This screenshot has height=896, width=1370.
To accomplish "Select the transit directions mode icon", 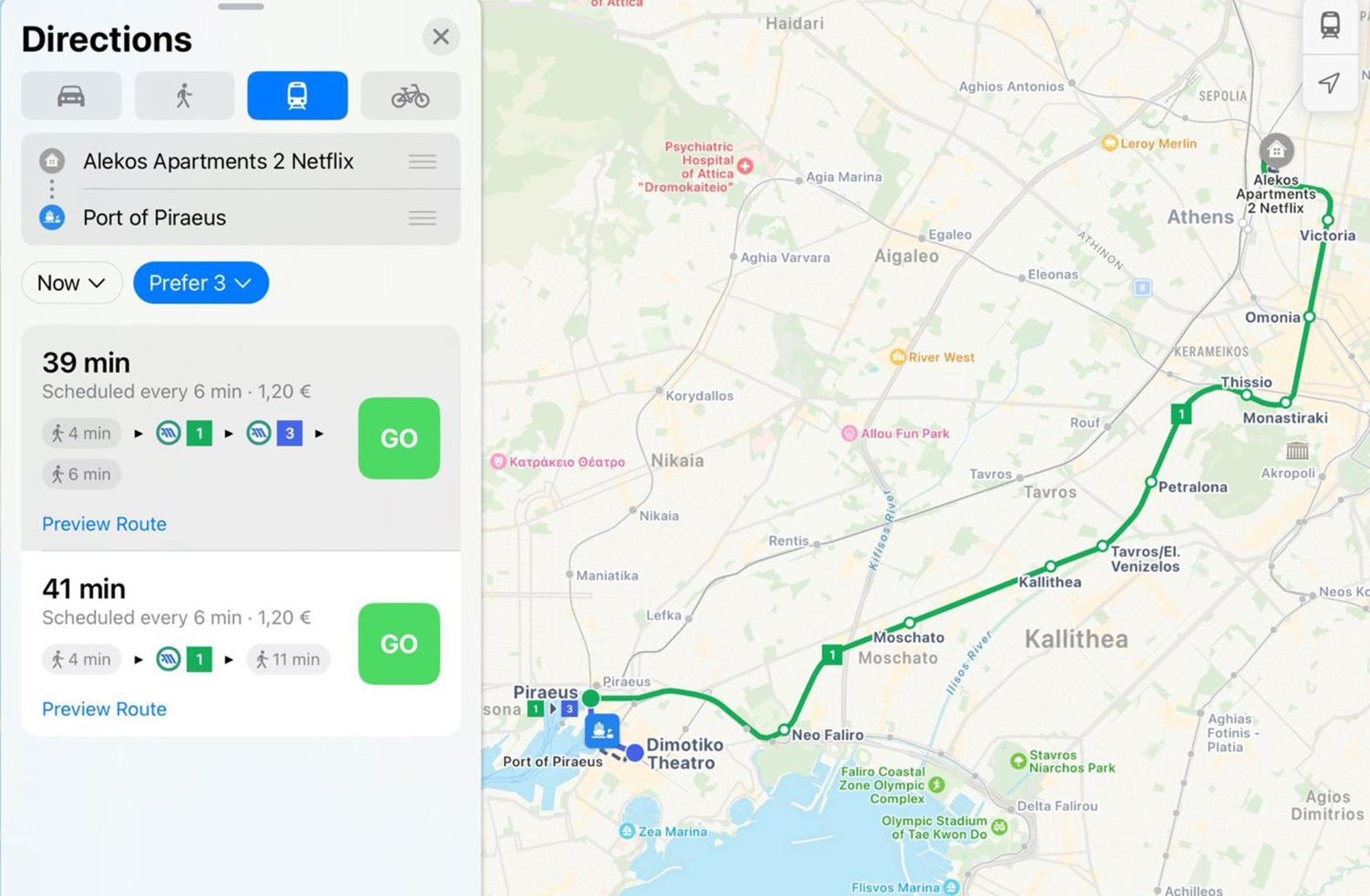I will pos(297,95).
